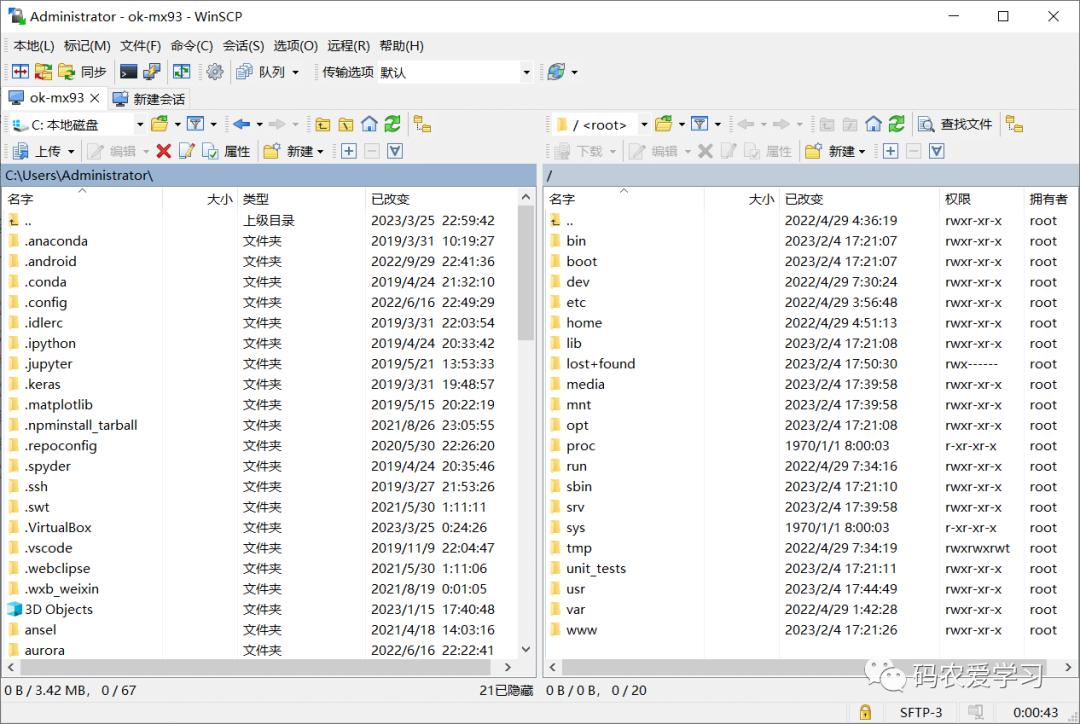Open the 会话(S) menu
Image resolution: width=1080 pixels, height=724 pixels.
[243, 45]
